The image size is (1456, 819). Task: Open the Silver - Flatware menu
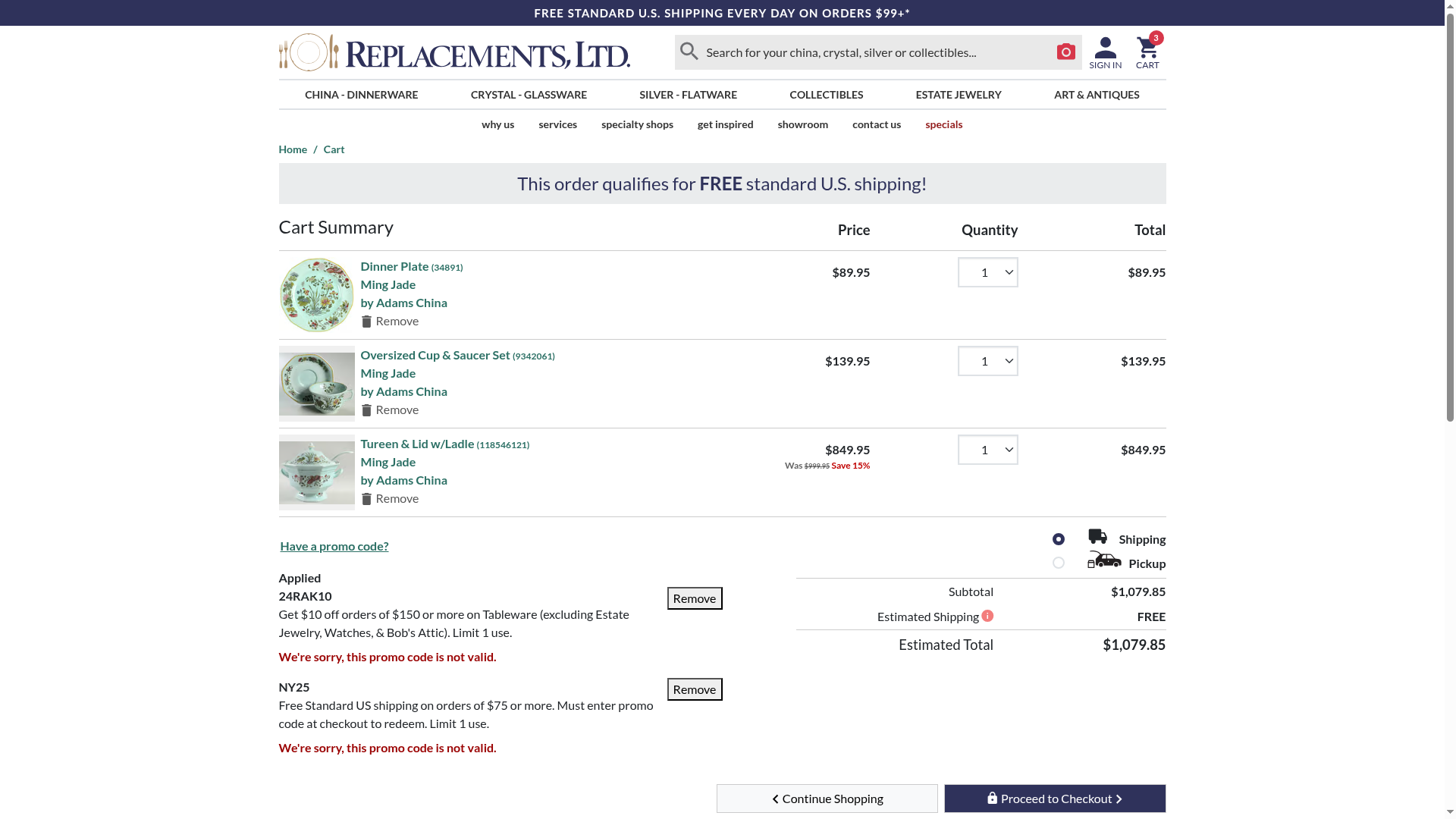click(x=688, y=95)
